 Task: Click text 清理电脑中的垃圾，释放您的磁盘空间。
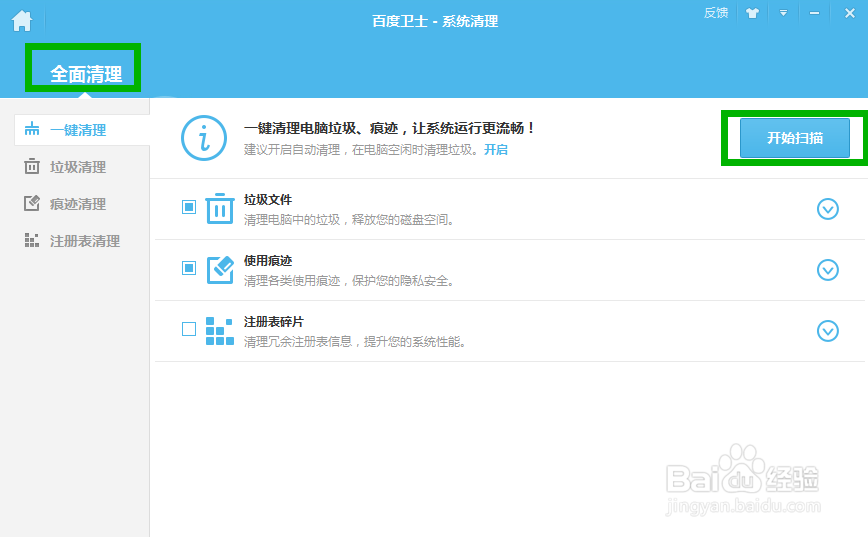click(x=349, y=220)
